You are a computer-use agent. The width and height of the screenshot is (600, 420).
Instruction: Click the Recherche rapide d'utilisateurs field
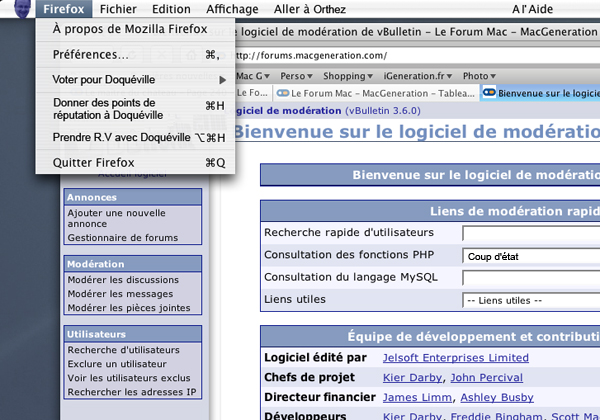point(530,233)
